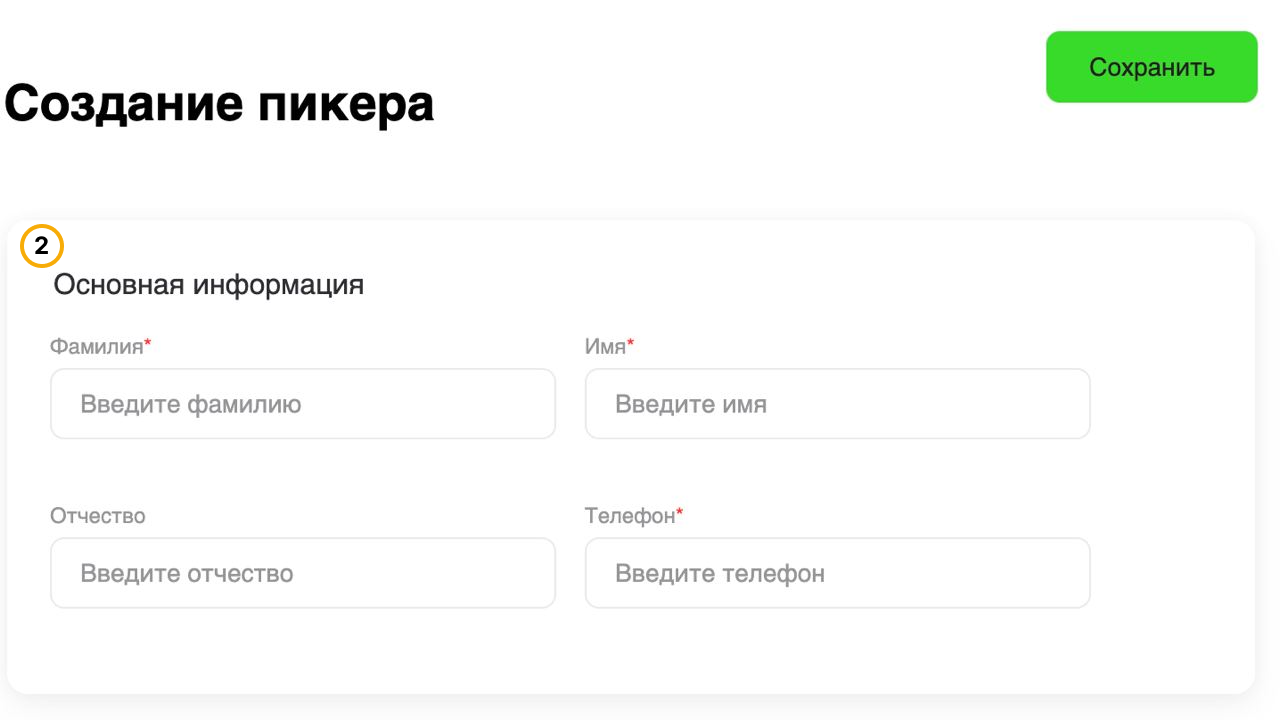Viewport: 1280px width, 720px height.
Task: Click the Имя field label
Action: 604,347
